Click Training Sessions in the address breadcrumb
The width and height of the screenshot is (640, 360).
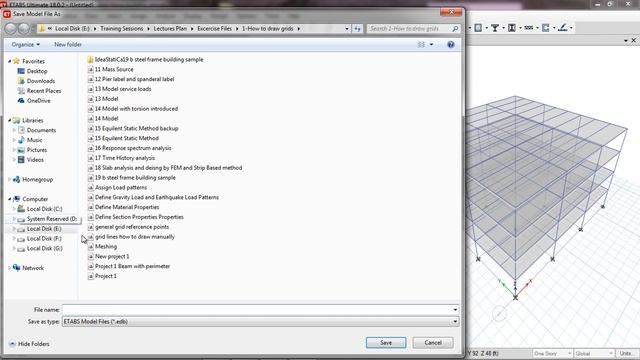122,29
